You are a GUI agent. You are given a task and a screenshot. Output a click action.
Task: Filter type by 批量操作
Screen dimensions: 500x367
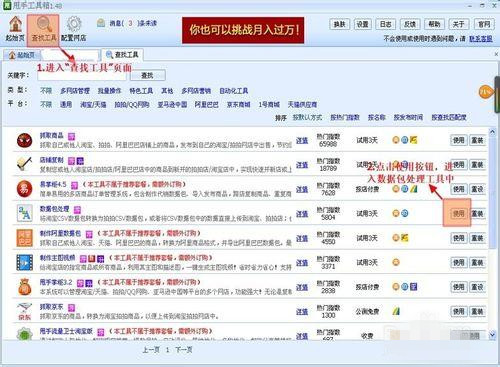pyautogui.click(x=109, y=91)
